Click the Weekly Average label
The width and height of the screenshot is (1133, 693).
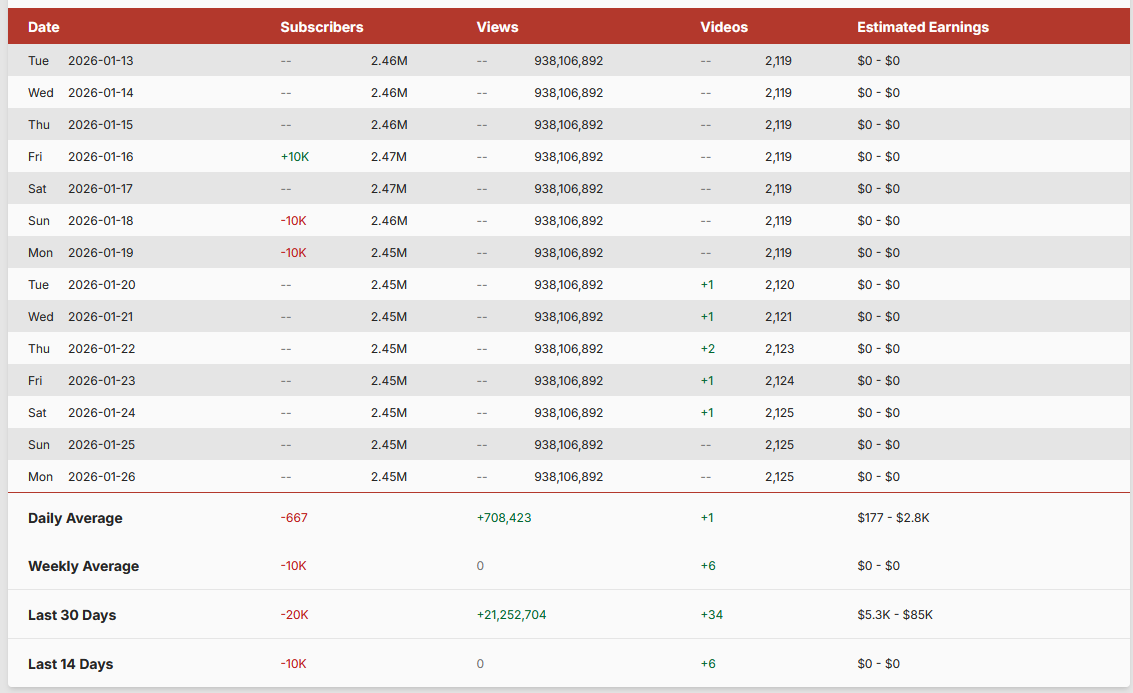[x=83, y=567]
